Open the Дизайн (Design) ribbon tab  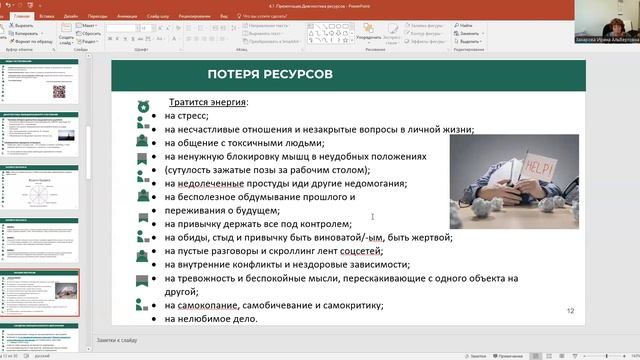[x=71, y=16]
